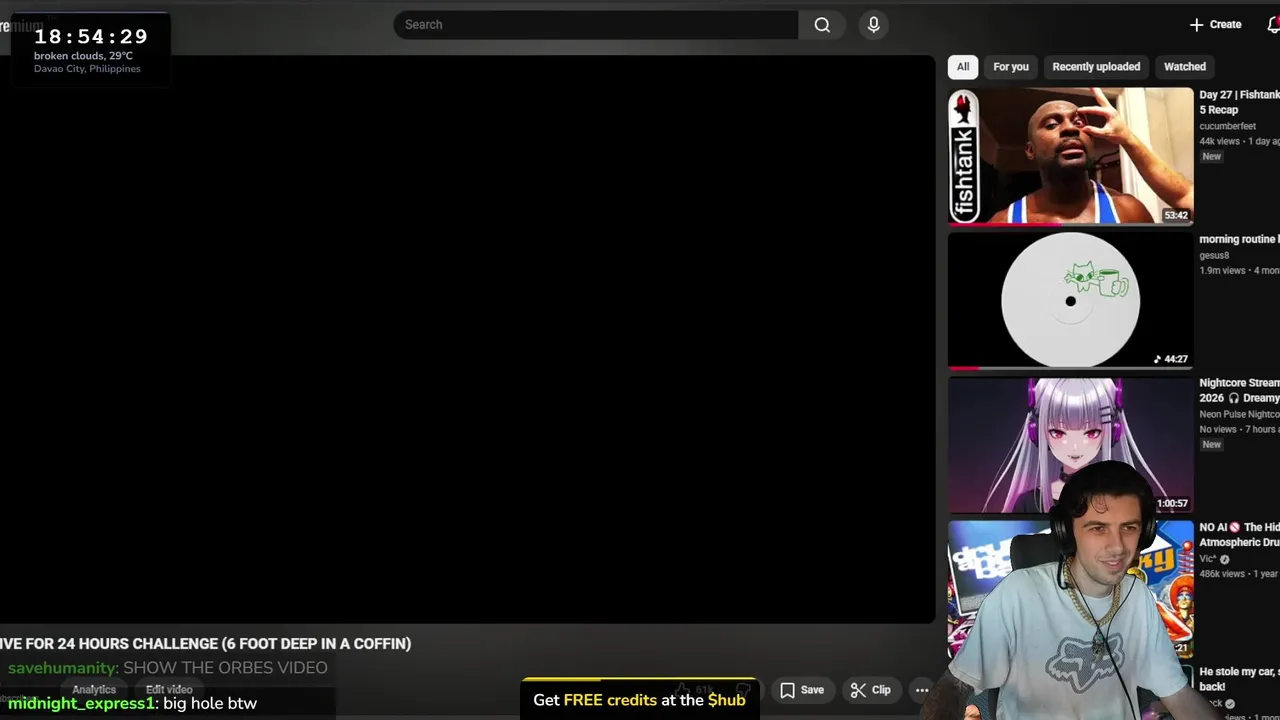Image resolution: width=1280 pixels, height=720 pixels.
Task: Open 'morning routine' video title
Action: tap(1239, 240)
